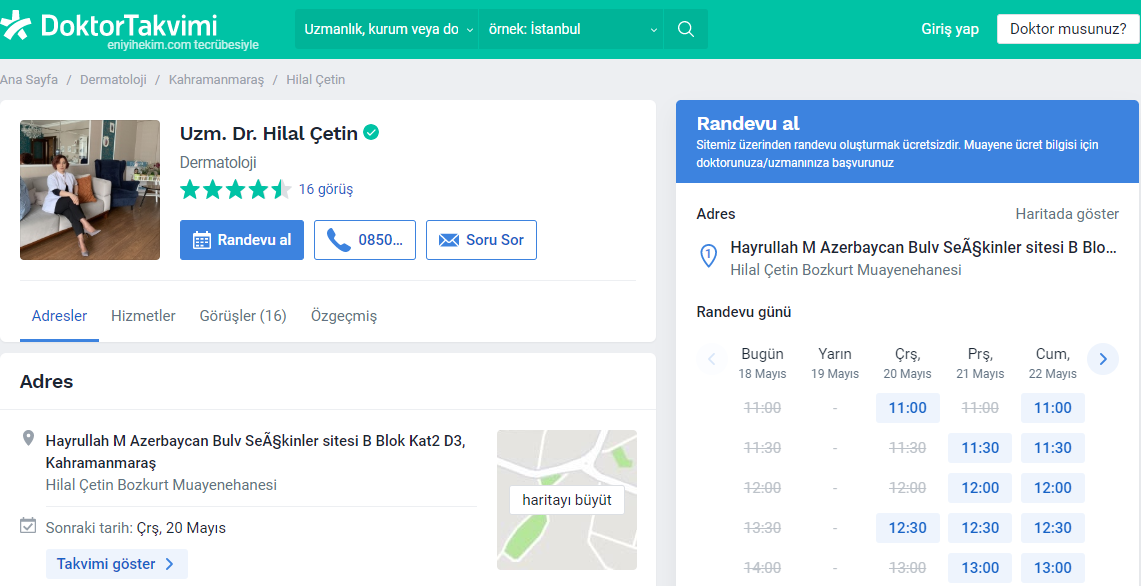Click the map thumbnail in Adres
1141x586 pixels.
(567, 500)
